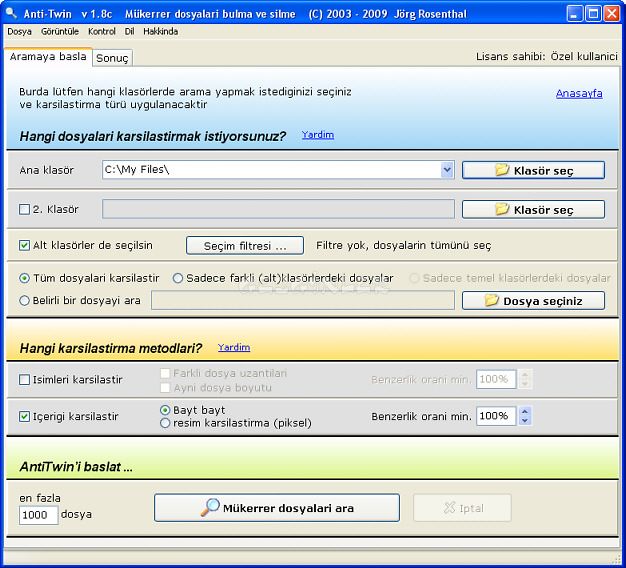Click Filtre yok, dosyalarin tümünü seç text

(x=403, y=245)
